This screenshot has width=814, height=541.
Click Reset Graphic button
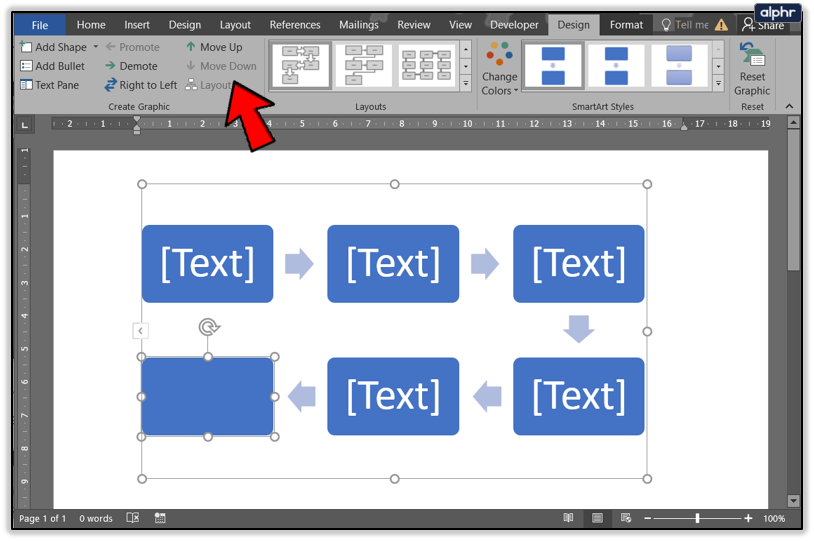752,69
